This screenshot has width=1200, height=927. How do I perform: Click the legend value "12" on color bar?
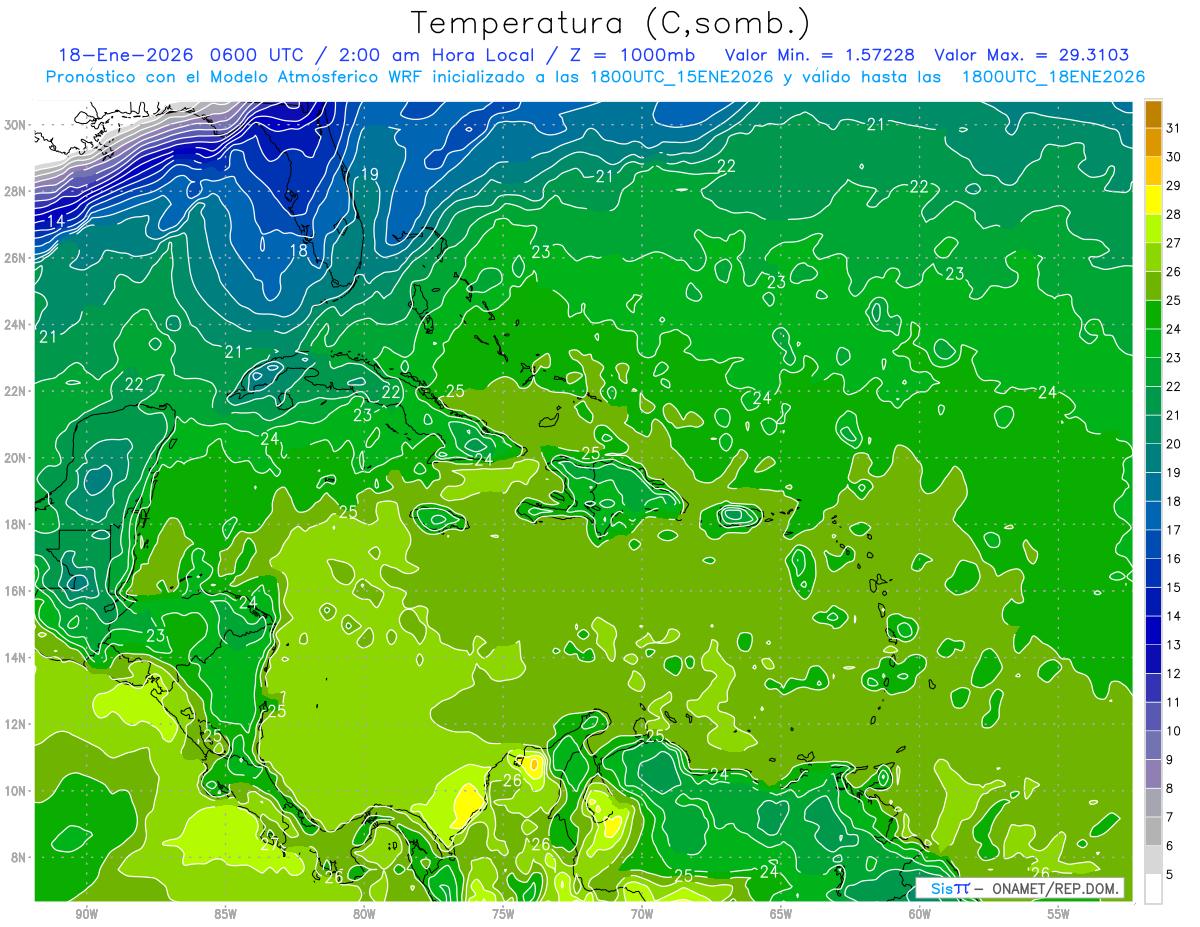(1174, 673)
